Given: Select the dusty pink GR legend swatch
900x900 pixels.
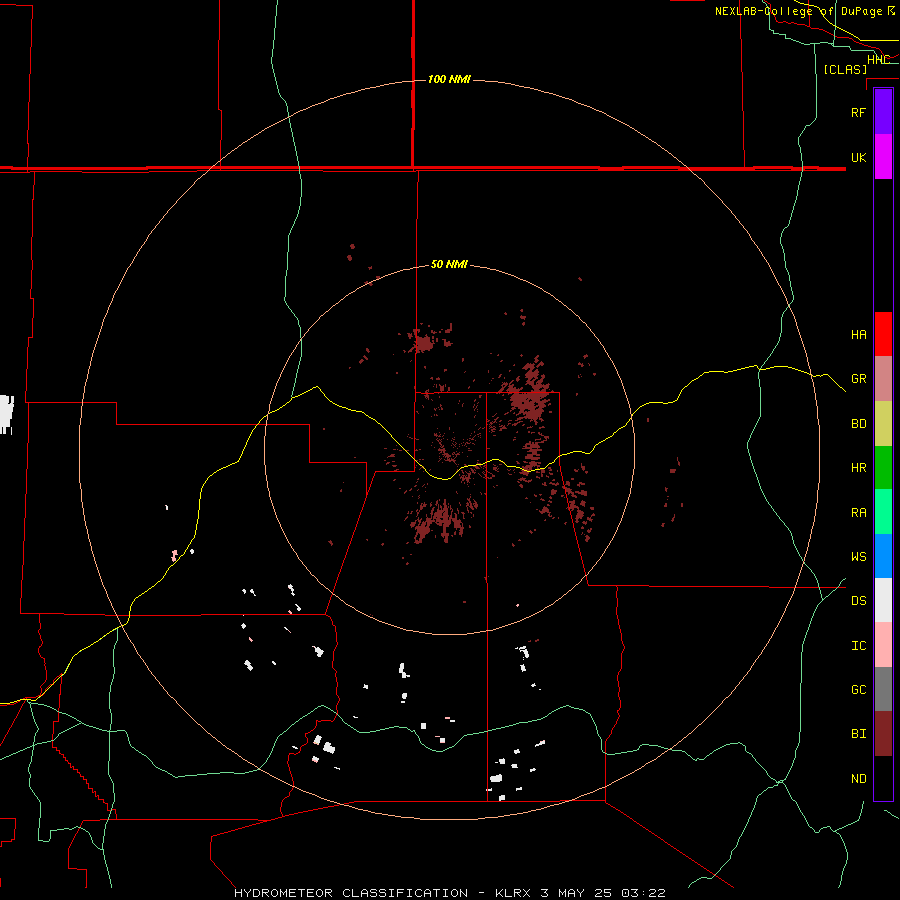Looking at the screenshot, I should 883,379.
